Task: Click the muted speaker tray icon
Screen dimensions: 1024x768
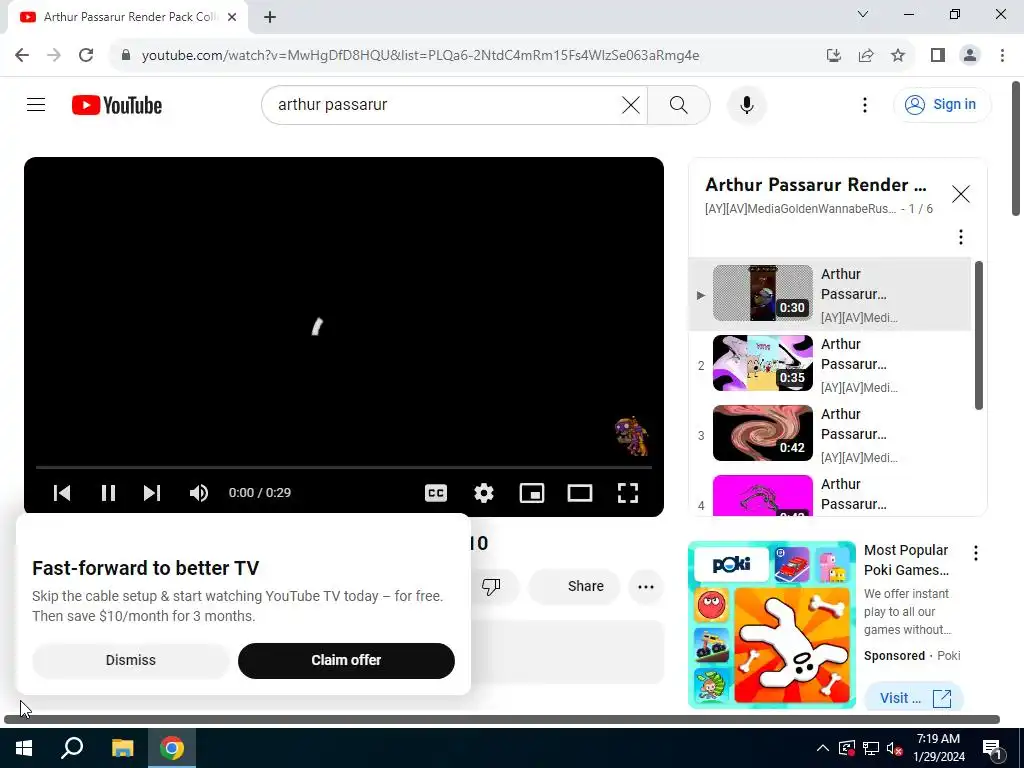Action: point(894,748)
